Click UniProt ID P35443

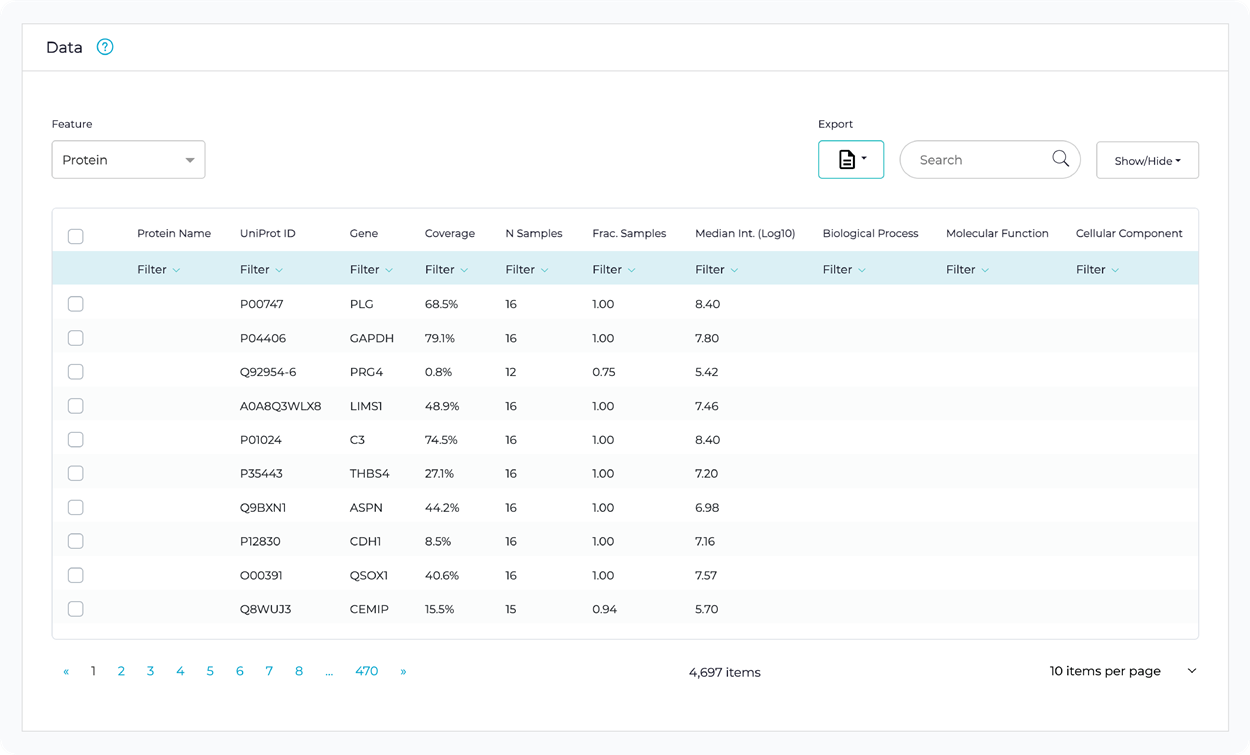(x=262, y=474)
